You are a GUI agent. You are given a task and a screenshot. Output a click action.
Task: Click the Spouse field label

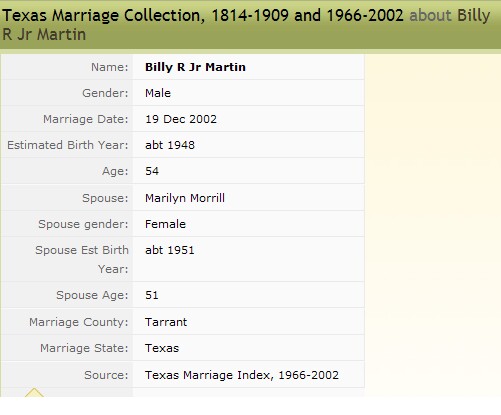pos(105,198)
